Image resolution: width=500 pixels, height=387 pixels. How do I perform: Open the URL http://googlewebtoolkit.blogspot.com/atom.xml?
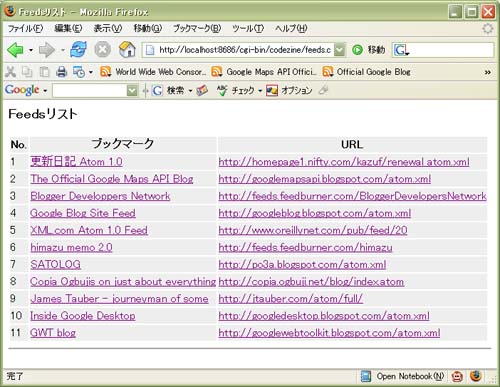click(329, 333)
